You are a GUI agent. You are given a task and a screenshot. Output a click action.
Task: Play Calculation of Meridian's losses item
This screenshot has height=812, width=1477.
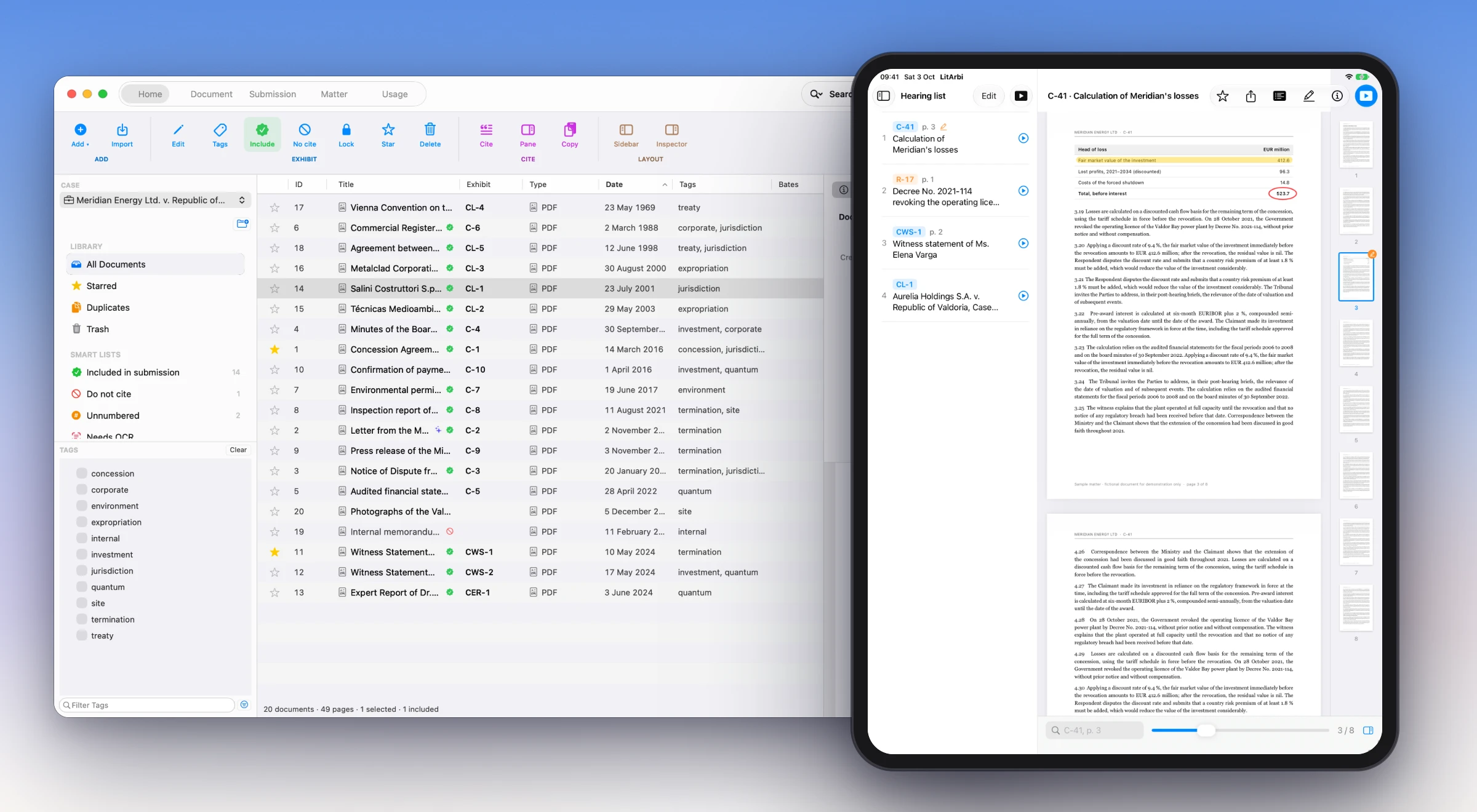tap(1023, 138)
